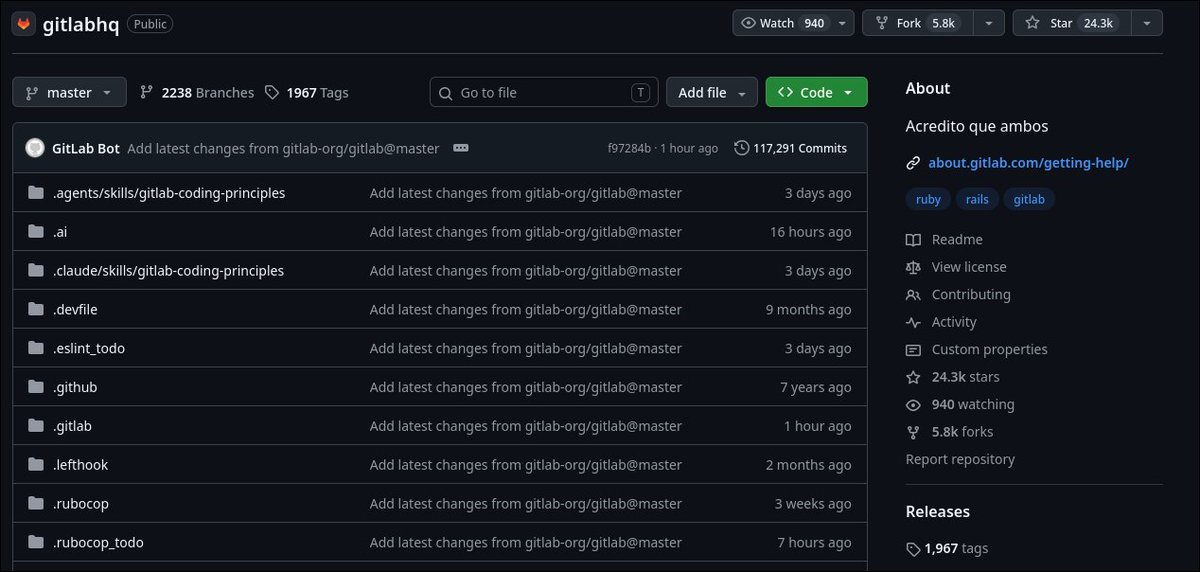The image size is (1200, 572).
Task: Open the .rubocop_todo folder
Action: pos(98,543)
